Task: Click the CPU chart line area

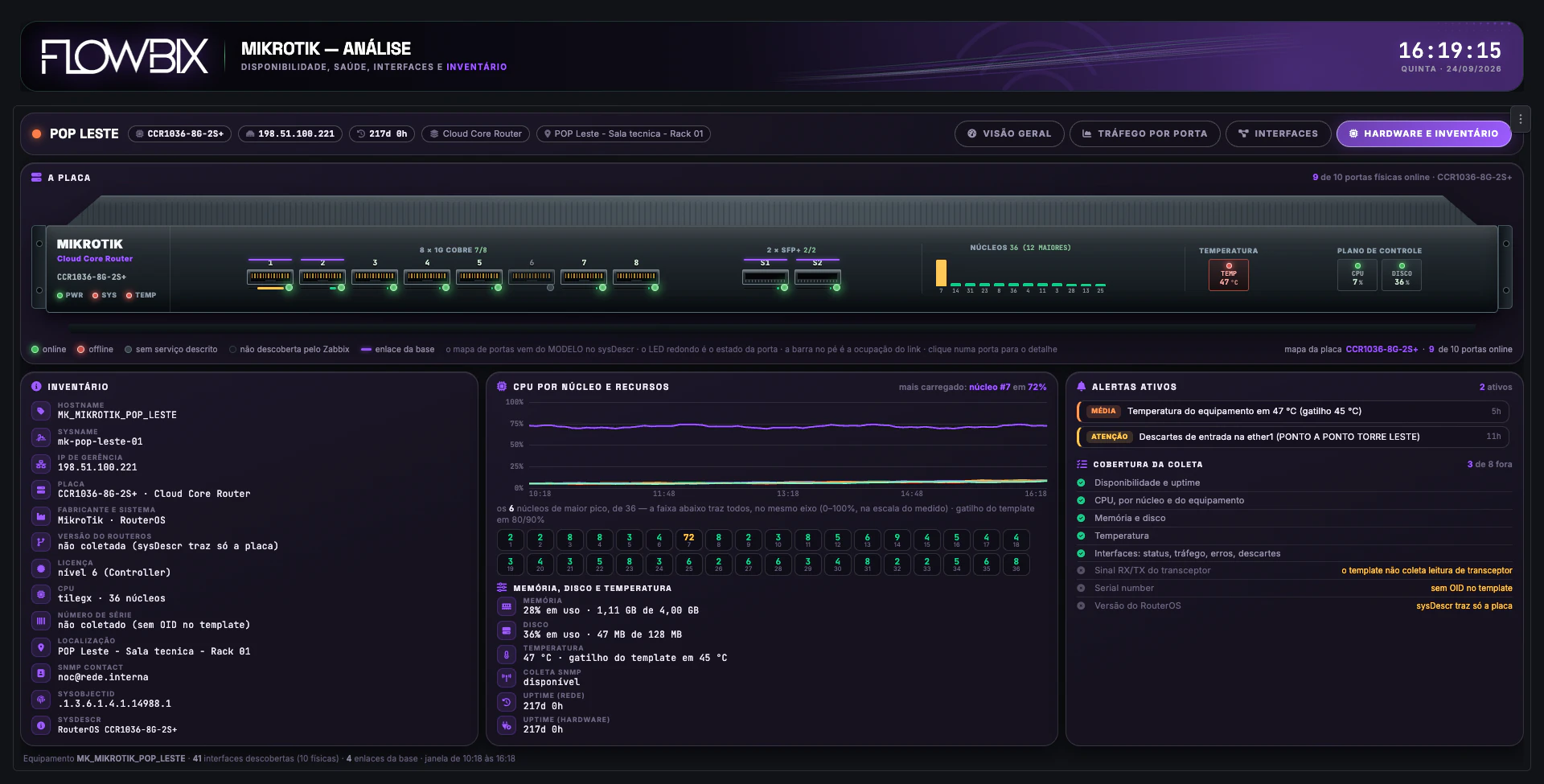Action: pos(788,445)
